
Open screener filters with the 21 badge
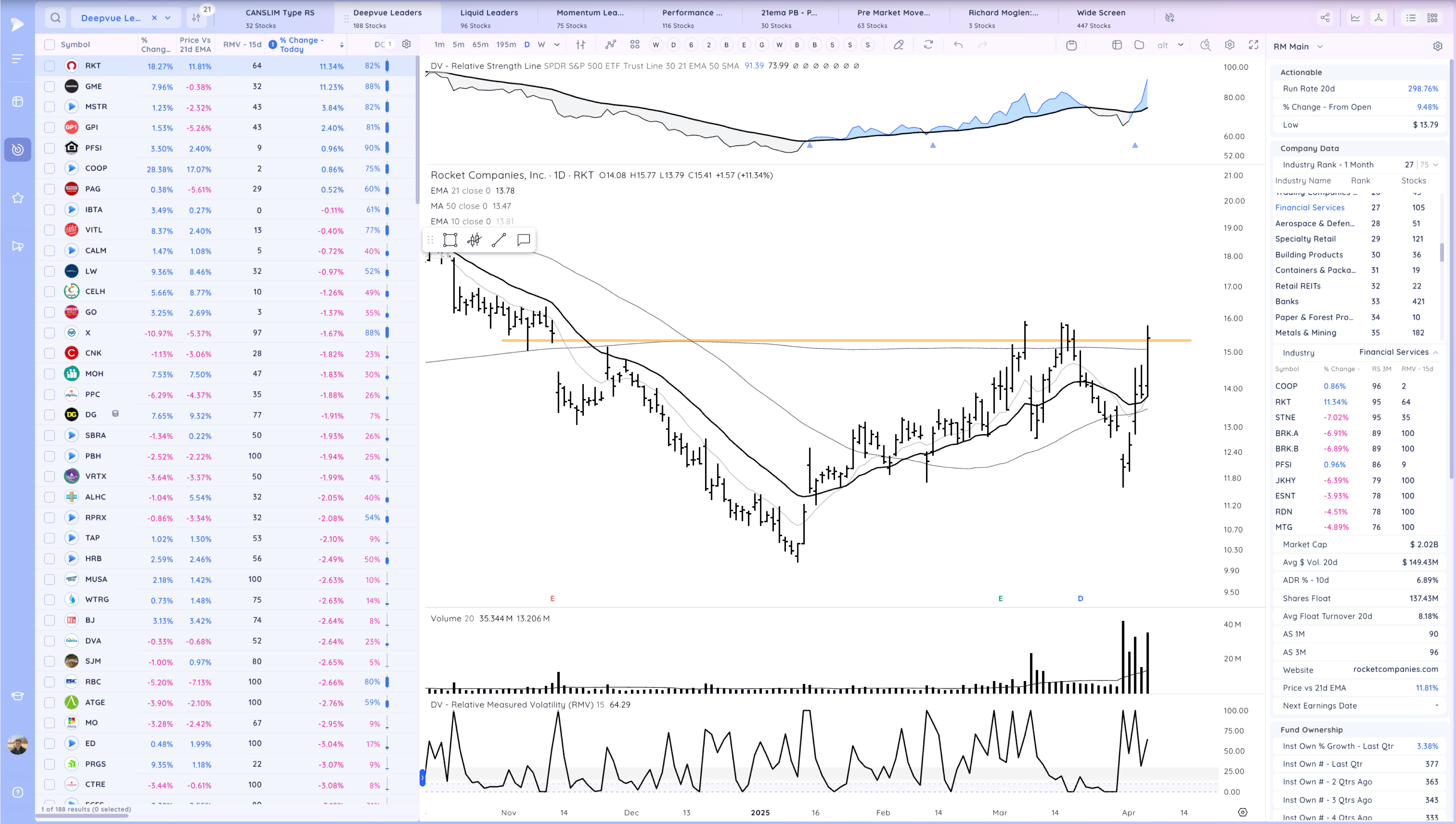point(196,17)
